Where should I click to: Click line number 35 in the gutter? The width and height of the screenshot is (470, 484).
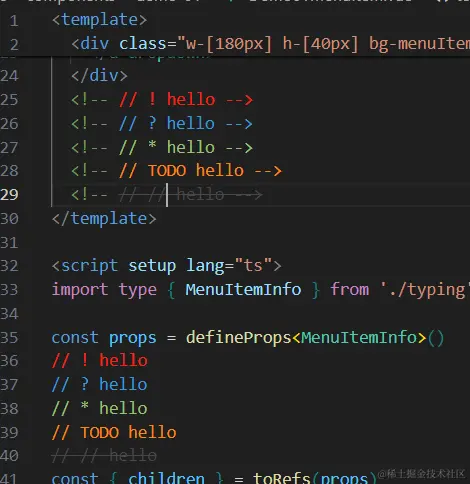[x=9, y=338]
